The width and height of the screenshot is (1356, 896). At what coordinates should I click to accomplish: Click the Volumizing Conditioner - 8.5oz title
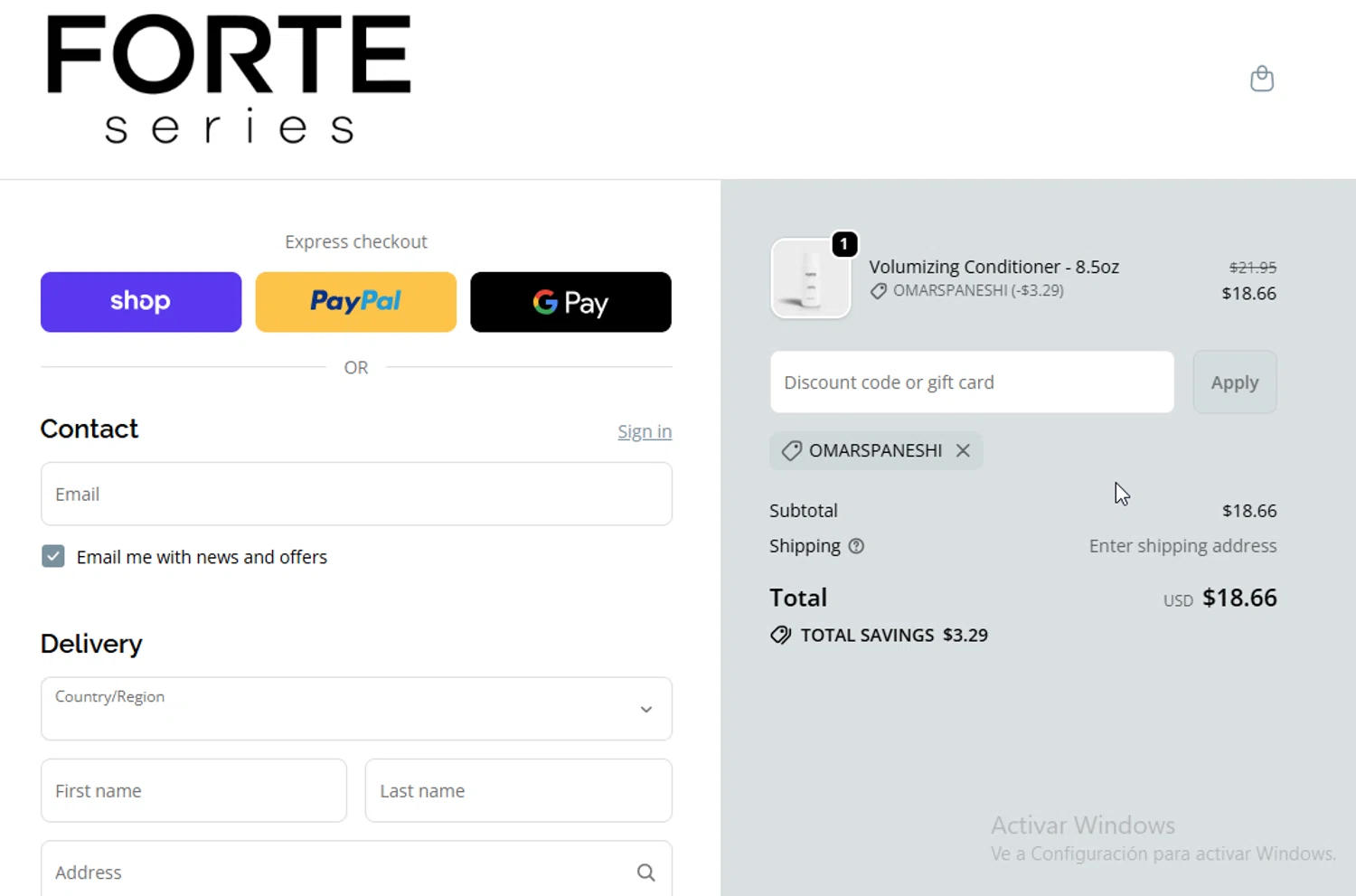[994, 267]
